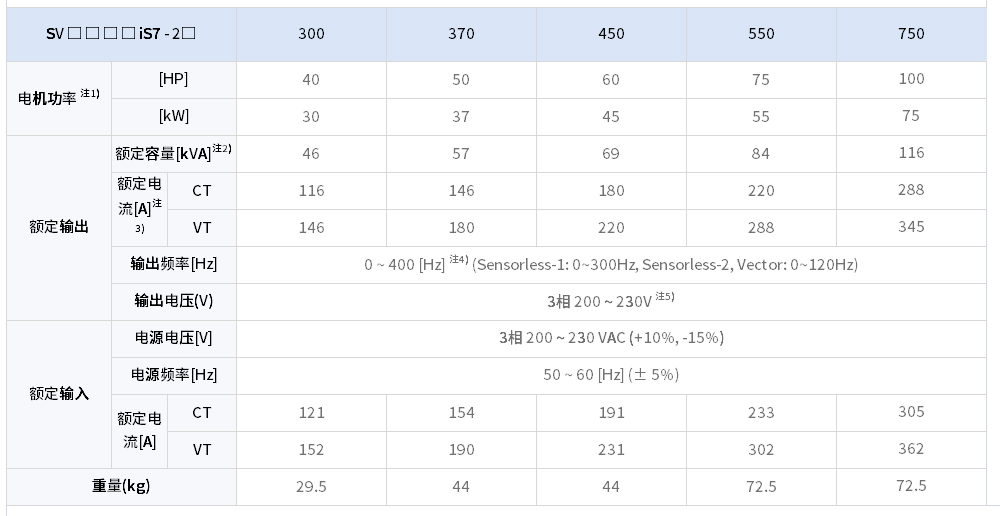Click the [kW] row label
This screenshot has width=1000, height=516.
coord(173,117)
